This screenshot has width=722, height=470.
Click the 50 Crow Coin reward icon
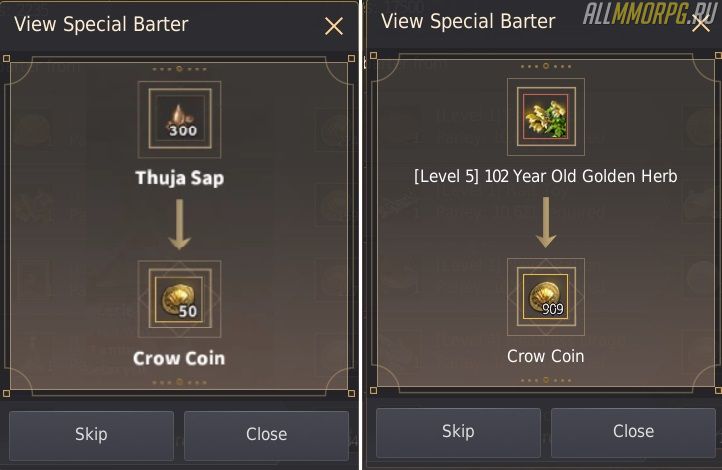[x=180, y=298]
